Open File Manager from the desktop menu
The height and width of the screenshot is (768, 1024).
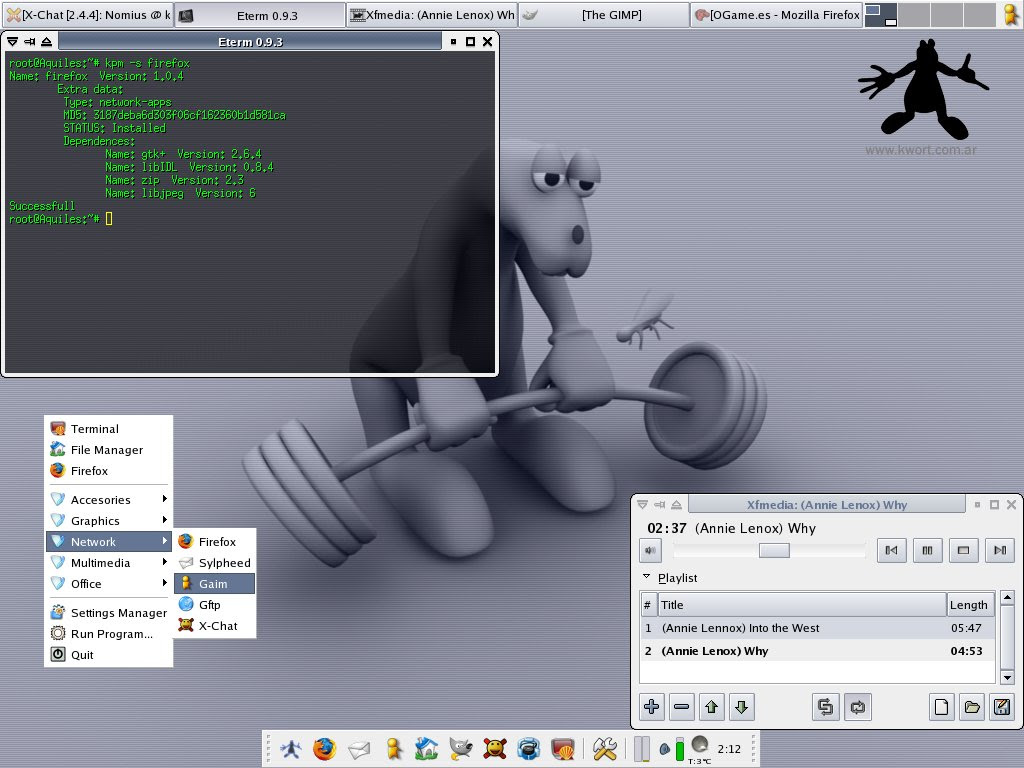pyautogui.click(x=108, y=450)
